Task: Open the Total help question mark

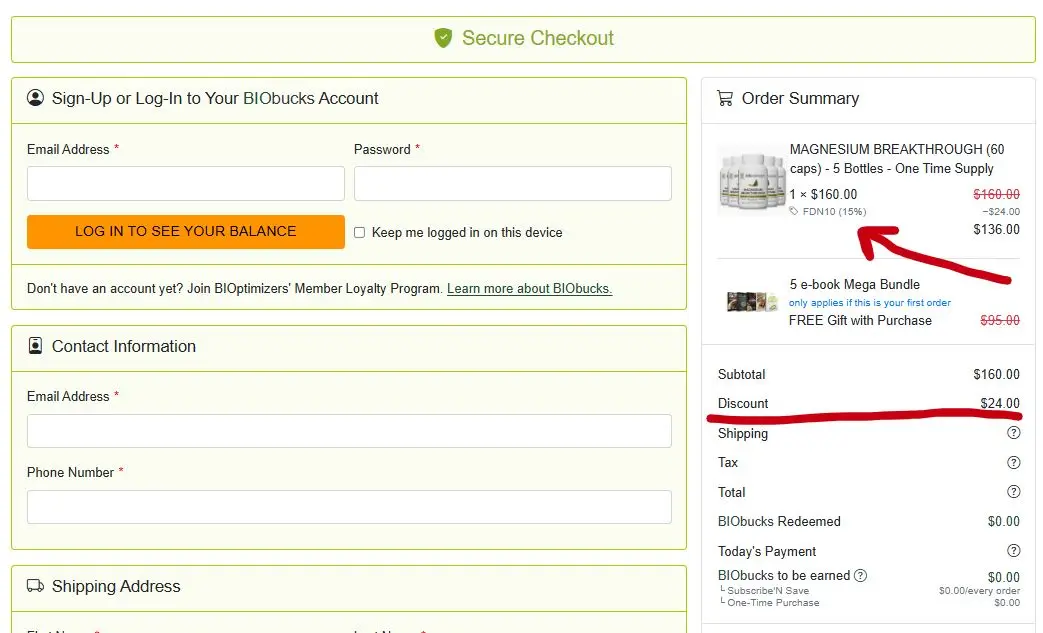Action: point(1013,492)
